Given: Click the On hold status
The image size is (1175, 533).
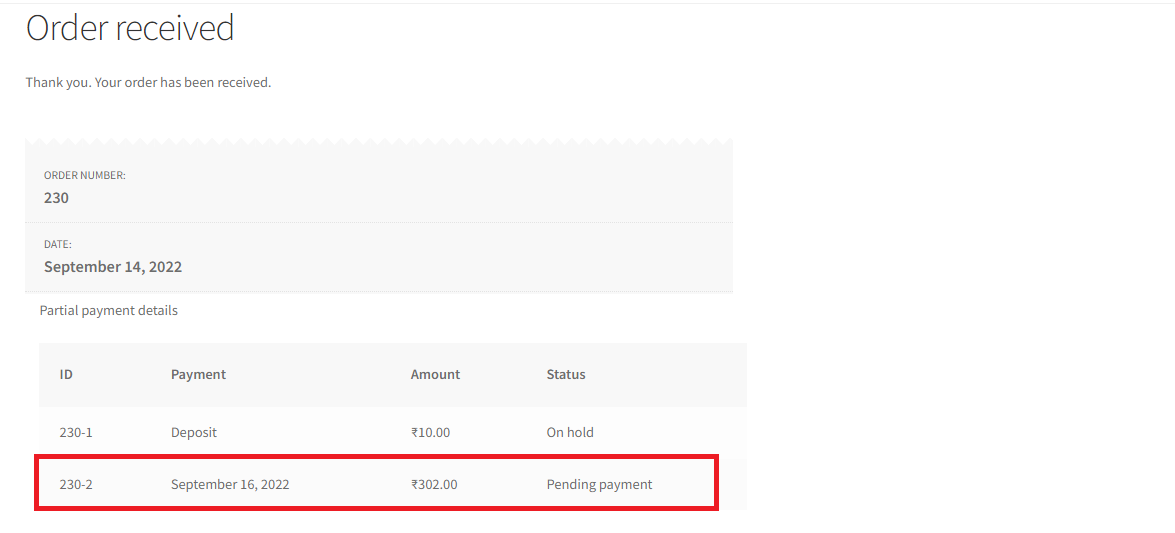Looking at the screenshot, I should (x=570, y=433).
